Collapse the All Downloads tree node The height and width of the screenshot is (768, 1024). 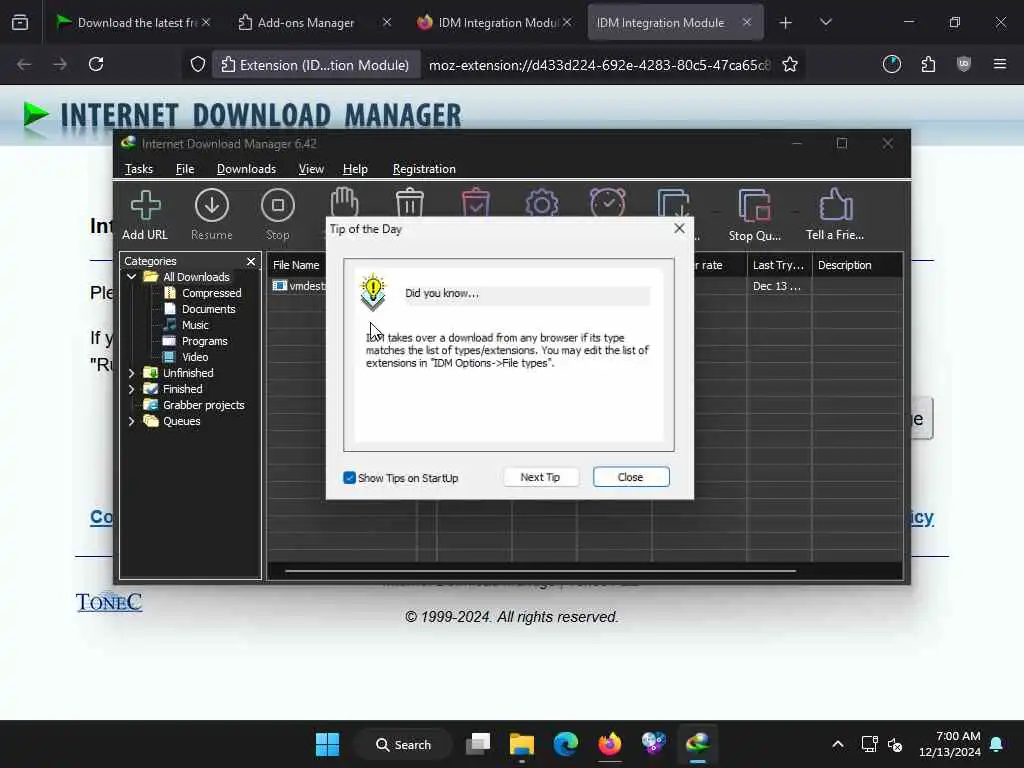click(x=131, y=277)
